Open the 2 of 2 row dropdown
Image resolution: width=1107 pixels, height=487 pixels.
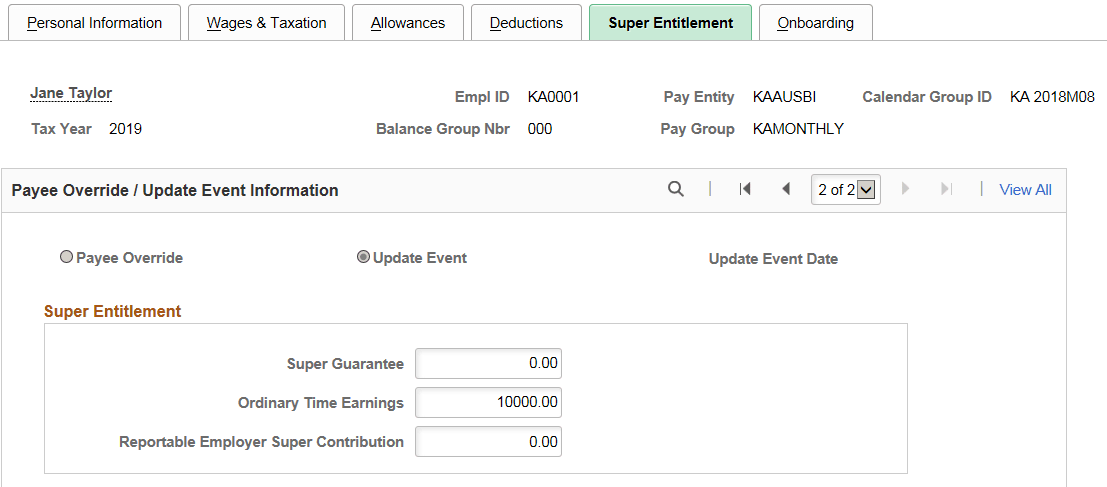pos(846,190)
